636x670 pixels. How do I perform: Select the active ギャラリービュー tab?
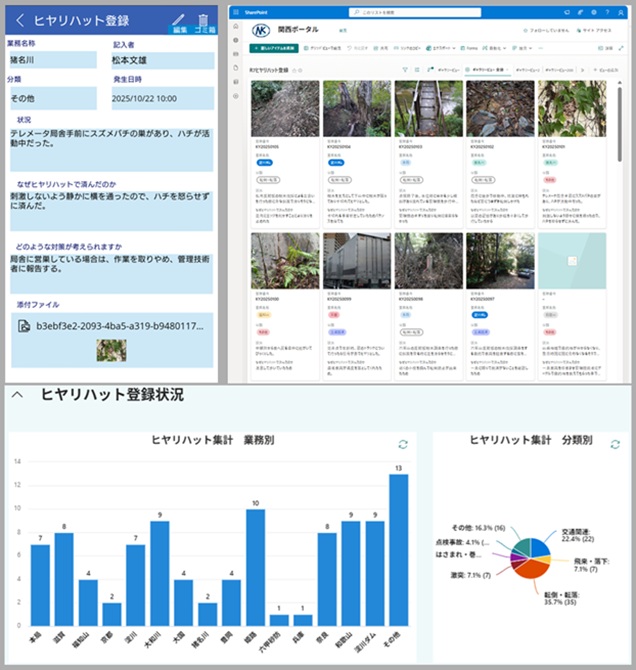point(486,70)
